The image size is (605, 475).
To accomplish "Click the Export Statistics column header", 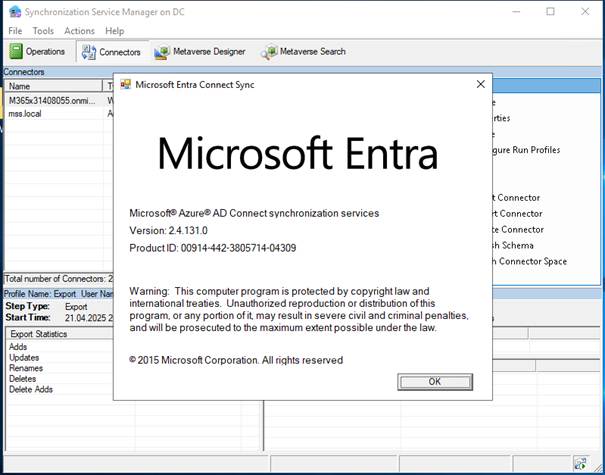I will click(x=59, y=334).
